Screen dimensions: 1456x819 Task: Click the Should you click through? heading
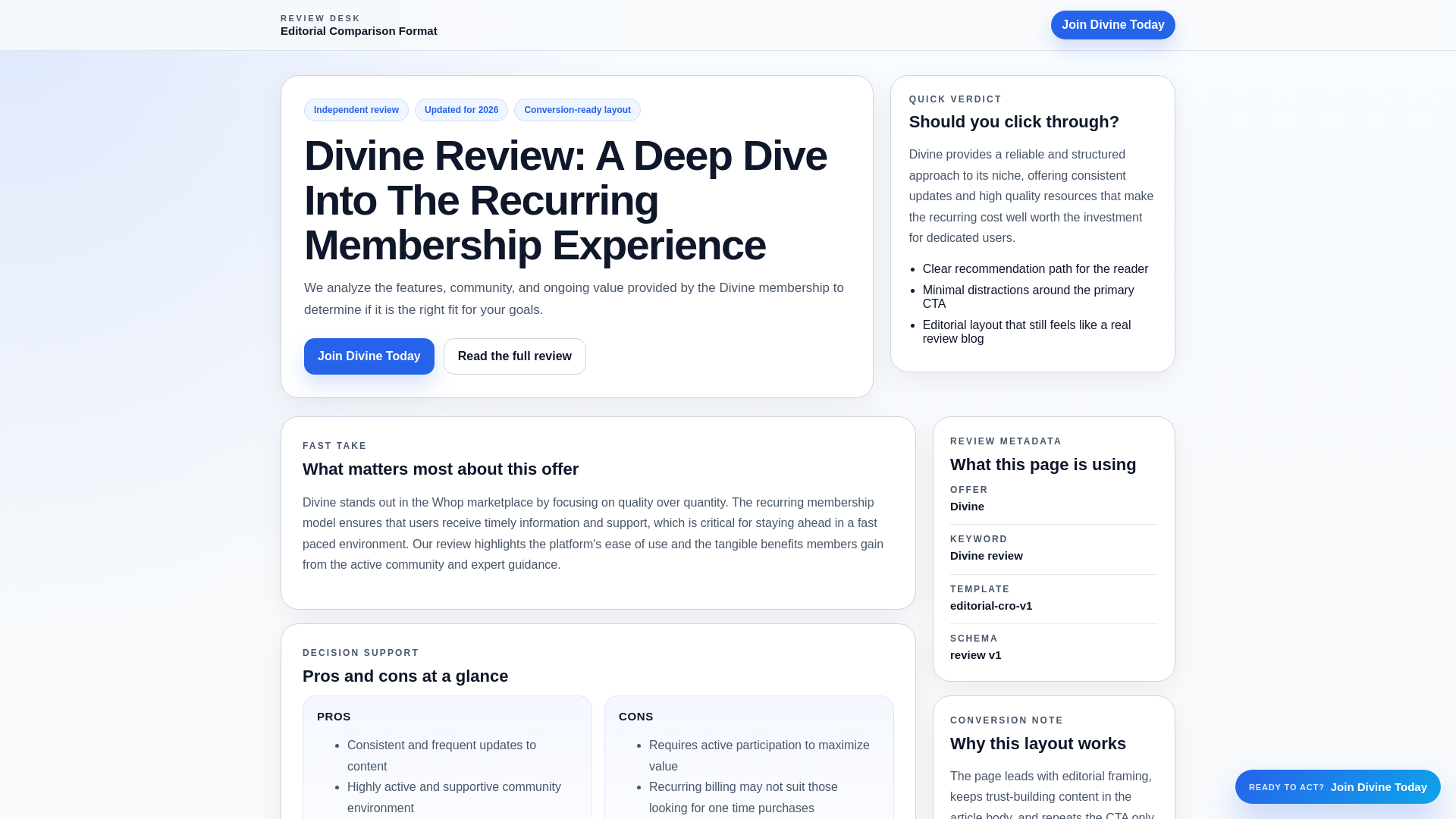tap(1014, 122)
